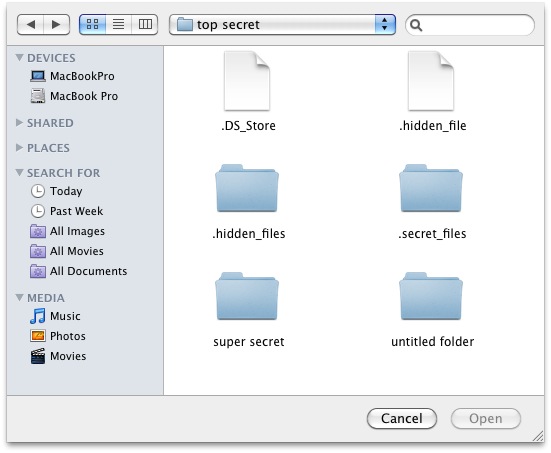
Task: Switch to column view mode
Action: click(145, 25)
